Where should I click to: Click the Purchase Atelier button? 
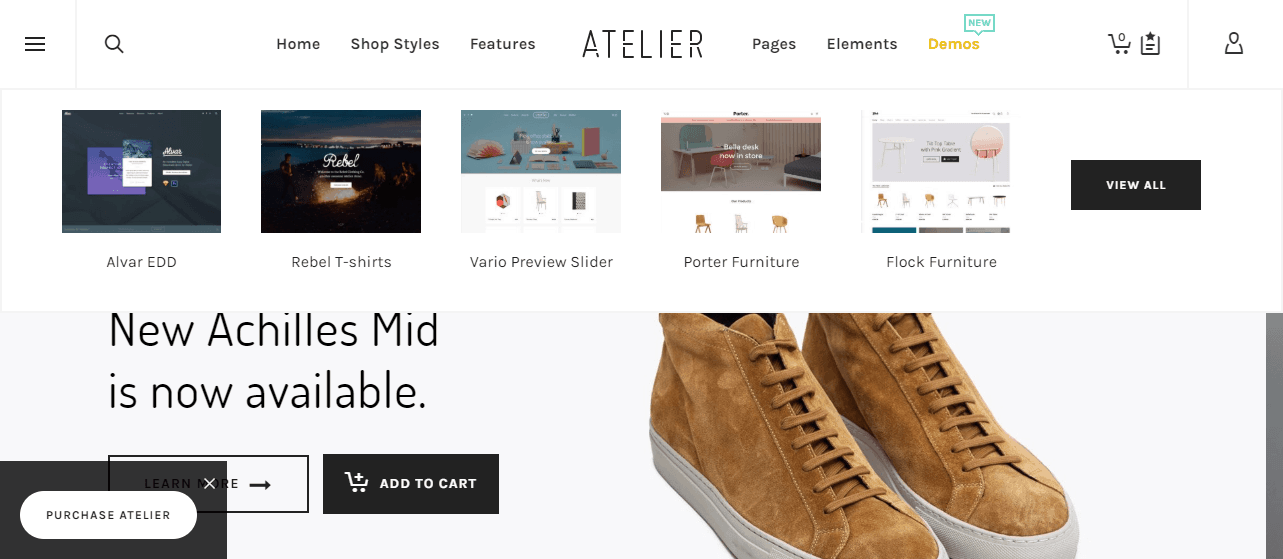click(x=108, y=515)
